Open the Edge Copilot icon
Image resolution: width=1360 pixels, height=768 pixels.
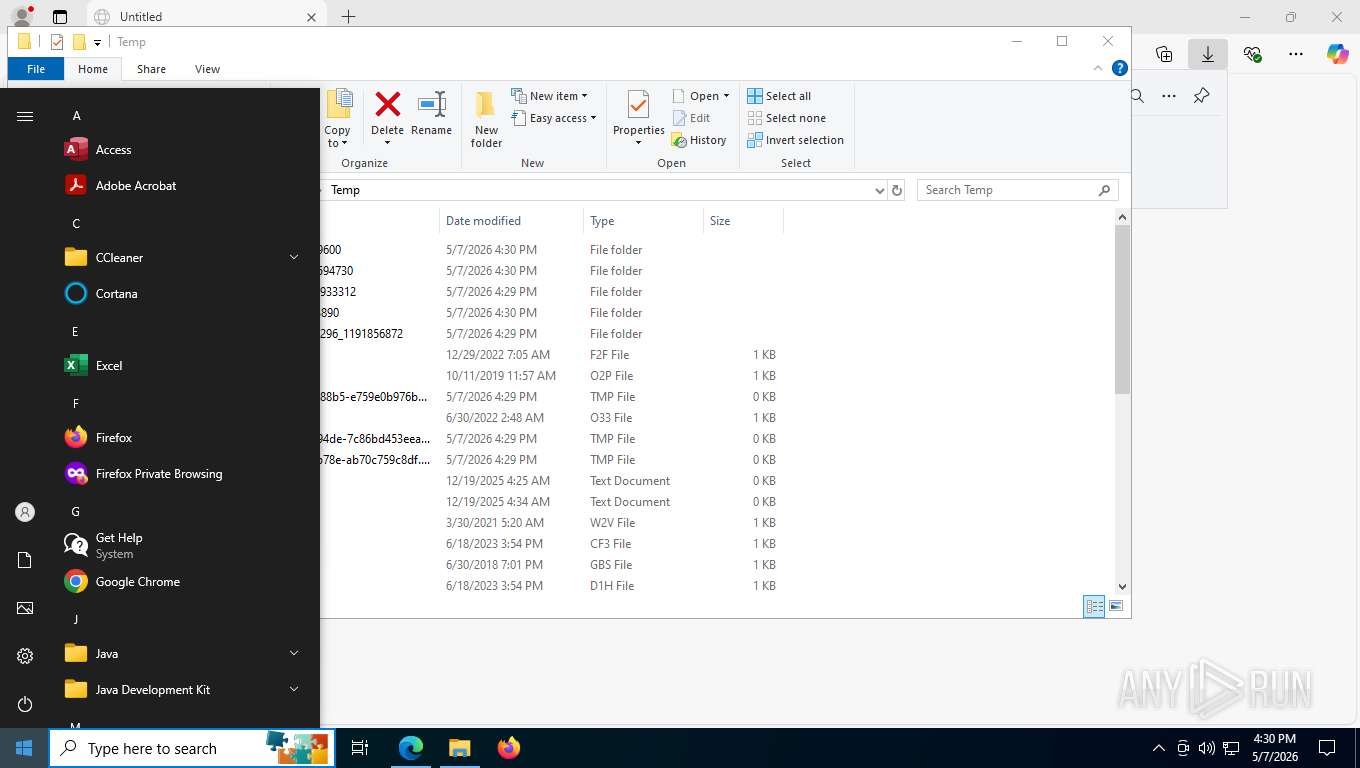tap(1338, 54)
